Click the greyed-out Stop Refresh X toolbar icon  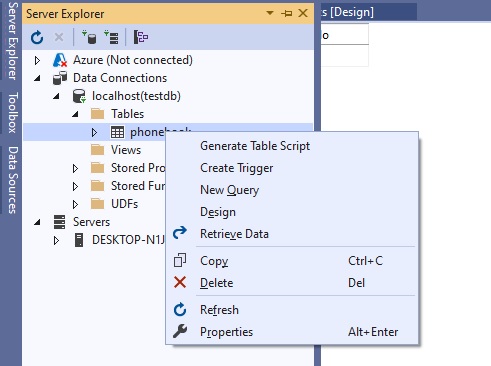pyautogui.click(x=59, y=37)
